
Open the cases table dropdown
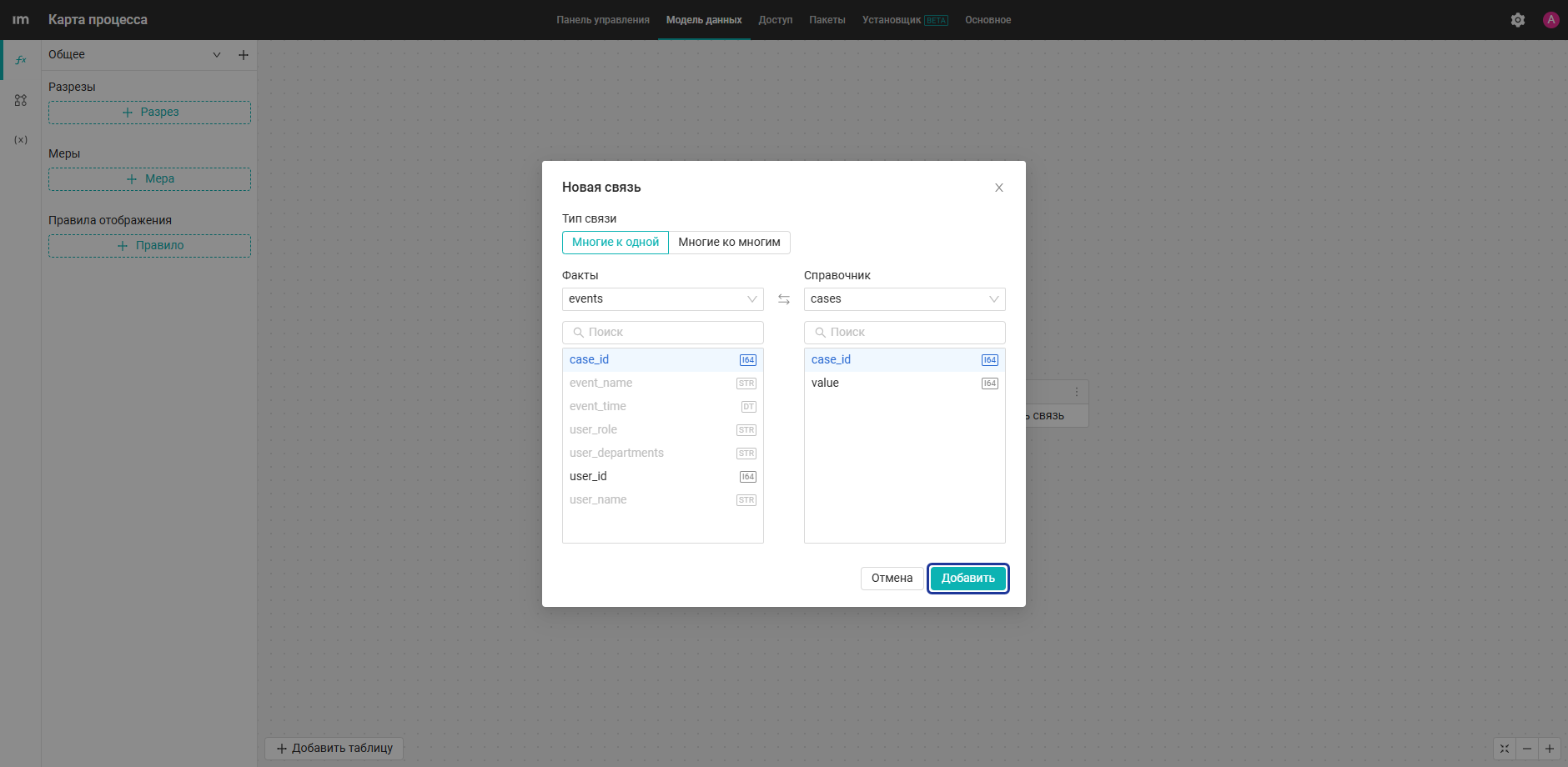pos(905,299)
